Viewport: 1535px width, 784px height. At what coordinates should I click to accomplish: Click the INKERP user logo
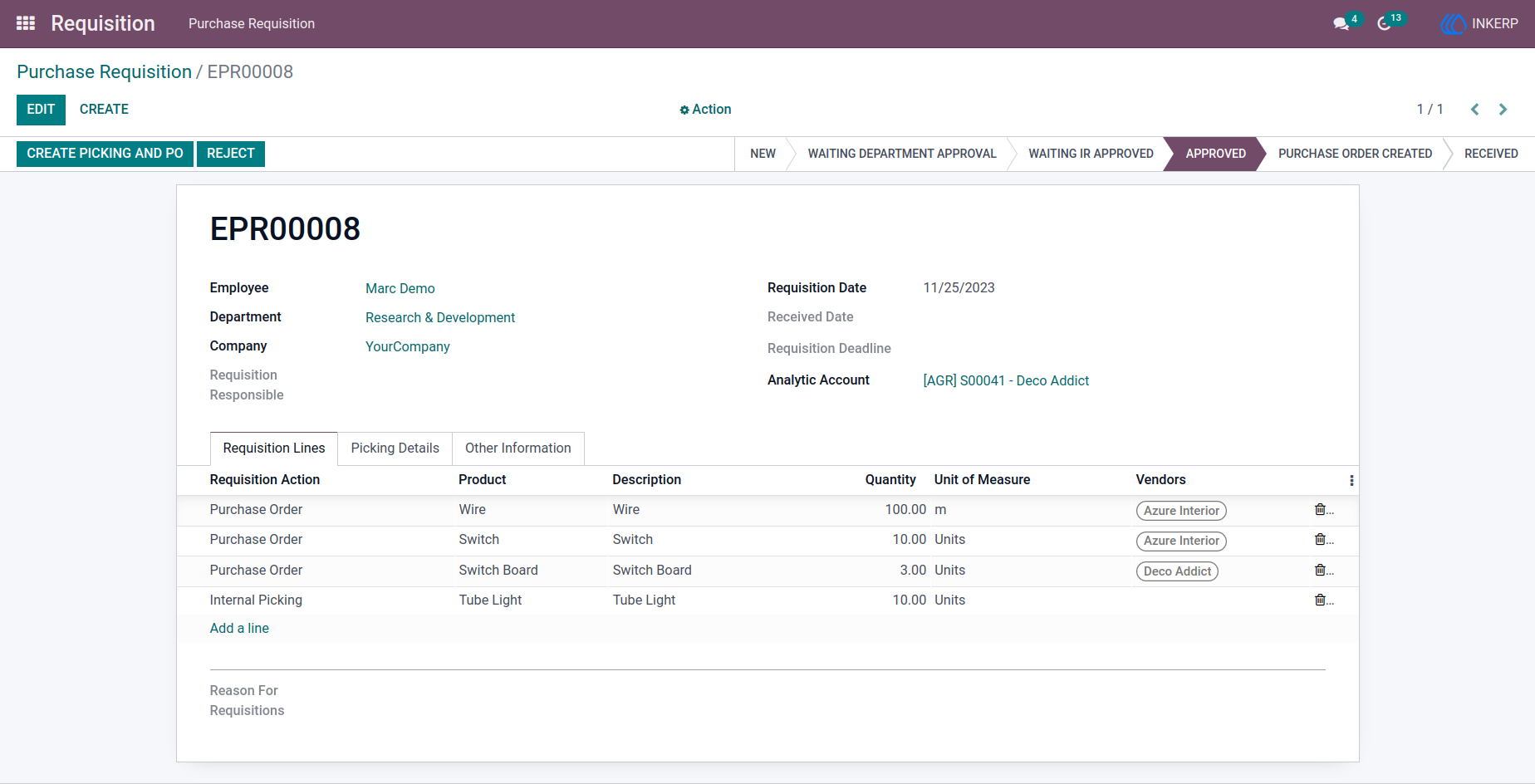[x=1479, y=23]
